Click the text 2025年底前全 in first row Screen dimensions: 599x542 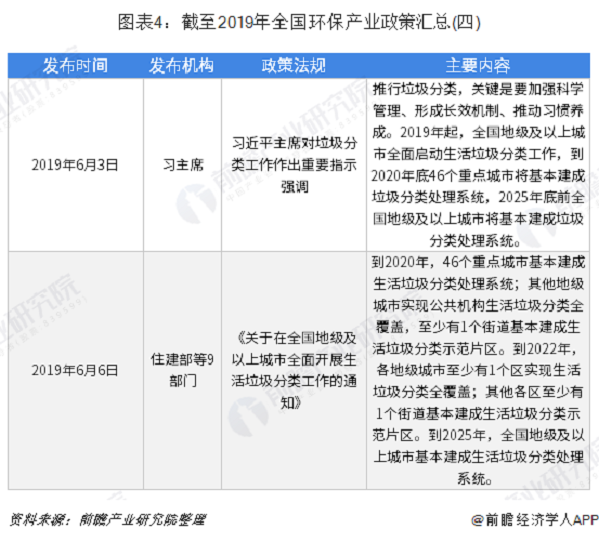[x=542, y=197]
